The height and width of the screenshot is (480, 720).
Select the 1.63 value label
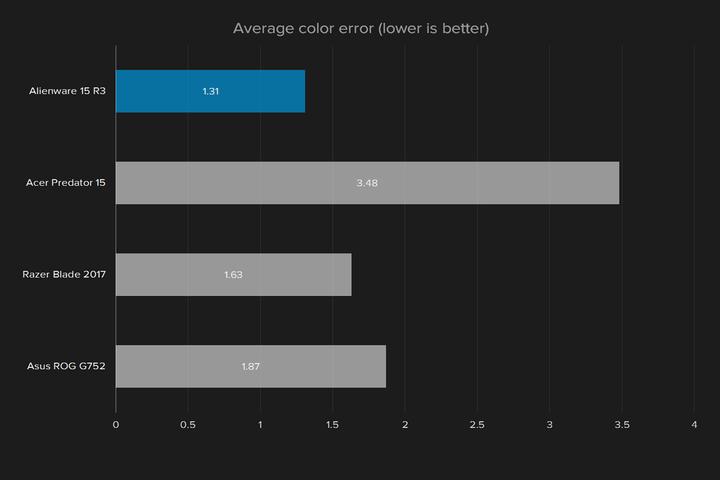[x=233, y=274]
